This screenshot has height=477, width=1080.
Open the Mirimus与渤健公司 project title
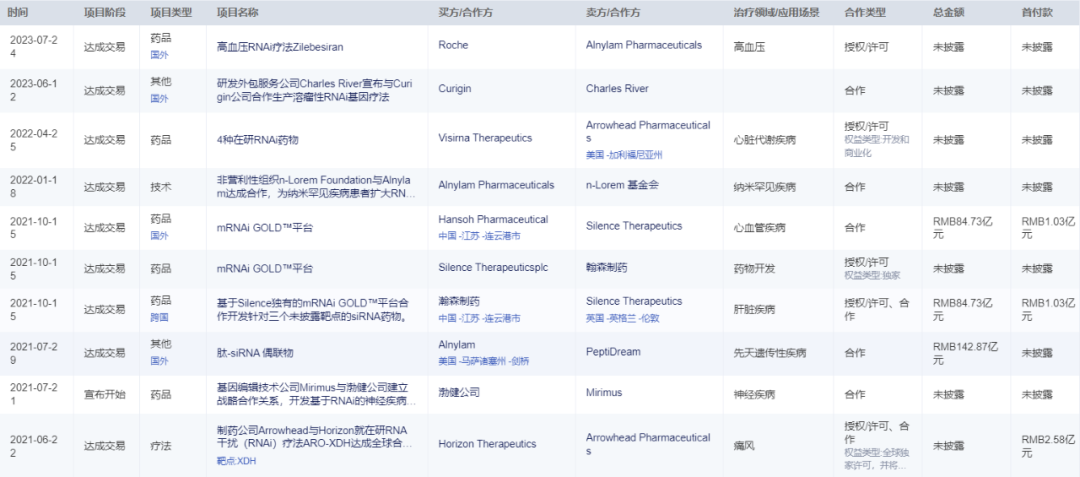coord(315,394)
